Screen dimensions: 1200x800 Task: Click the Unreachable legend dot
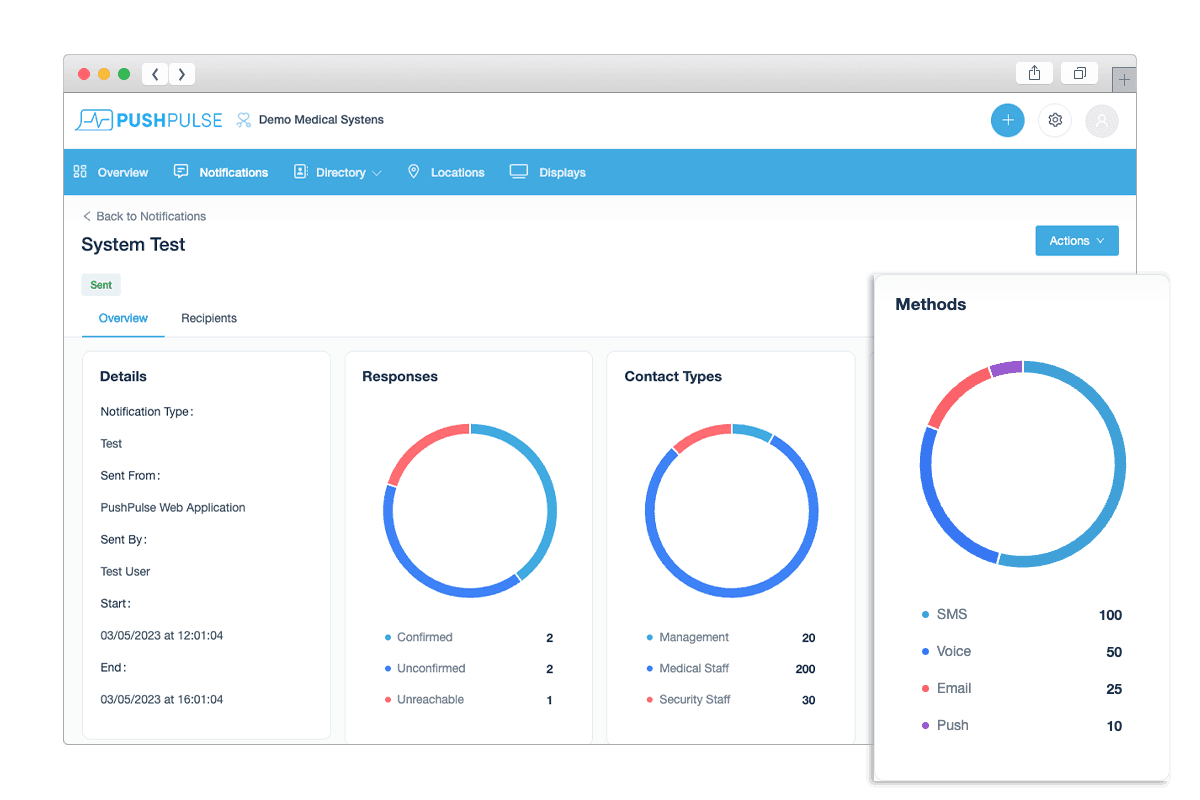coord(388,699)
